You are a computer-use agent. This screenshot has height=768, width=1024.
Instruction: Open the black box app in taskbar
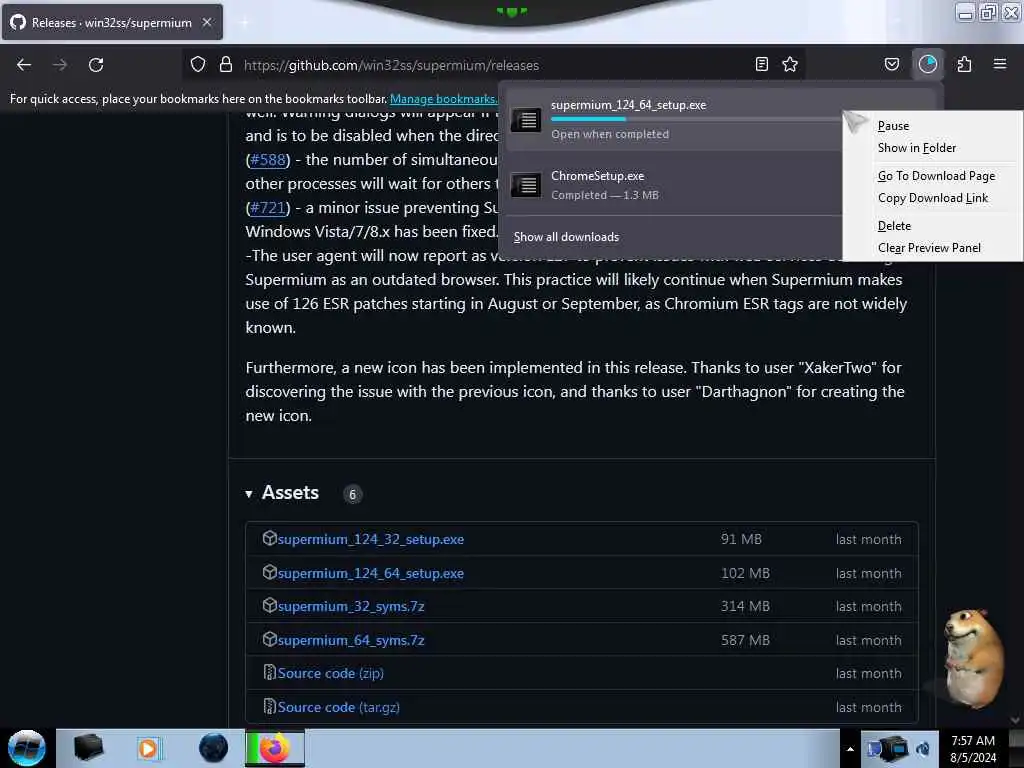tap(88, 748)
